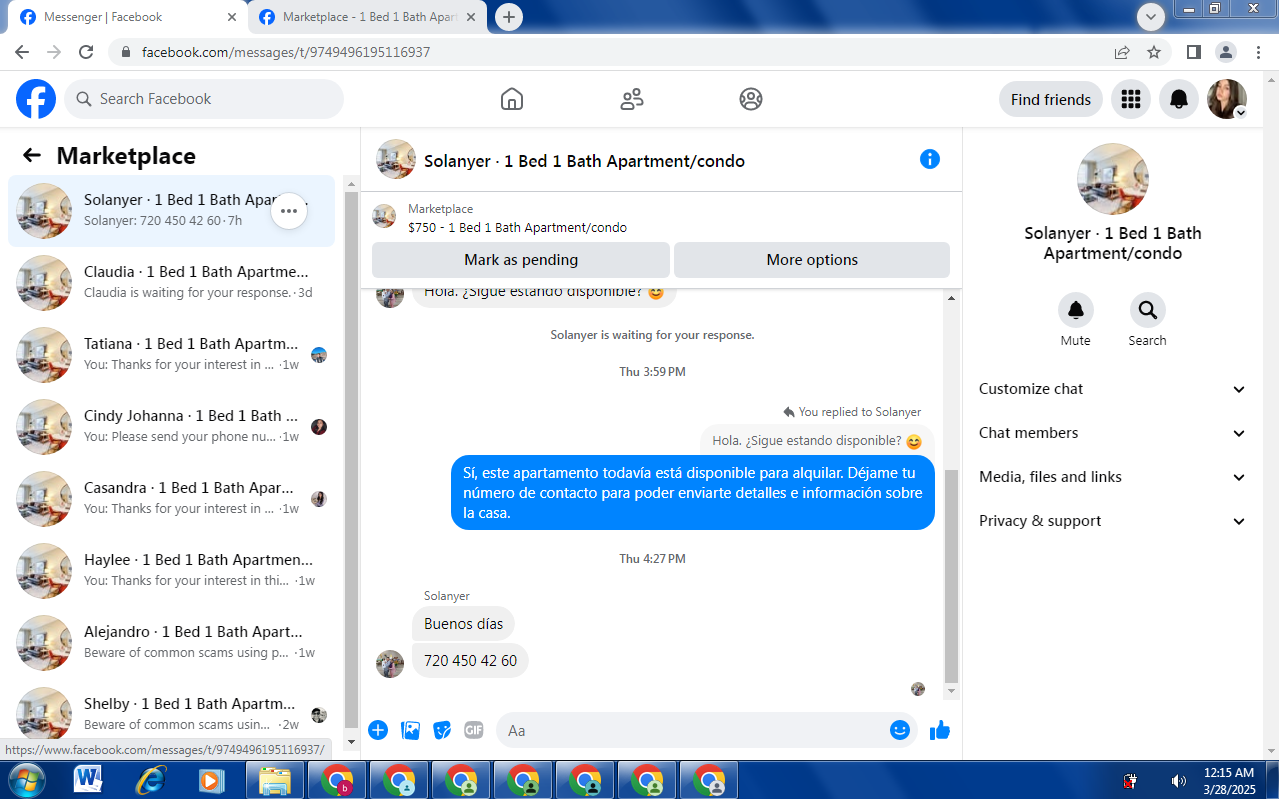Open the three-dot options on Solanyer chat
Image resolution: width=1279 pixels, height=799 pixels.
point(289,211)
